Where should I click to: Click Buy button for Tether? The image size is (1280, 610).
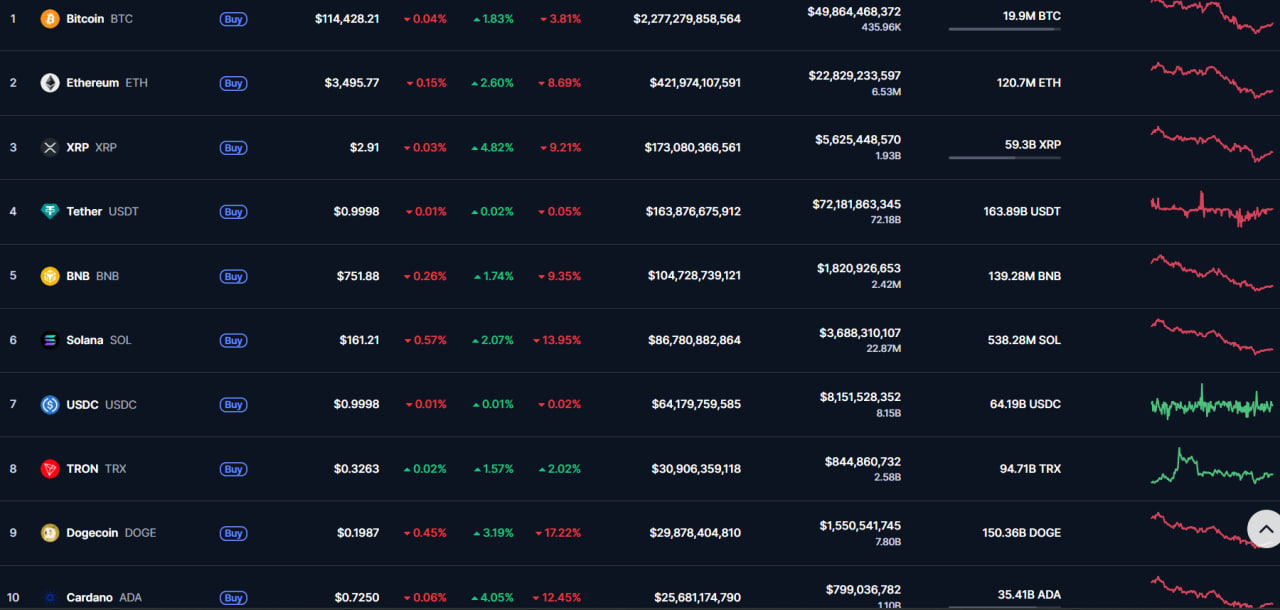[x=234, y=212]
